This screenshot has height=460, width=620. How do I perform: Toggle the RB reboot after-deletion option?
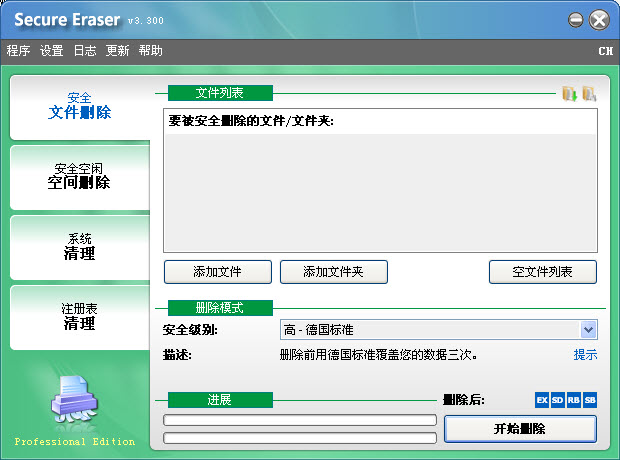pos(573,400)
